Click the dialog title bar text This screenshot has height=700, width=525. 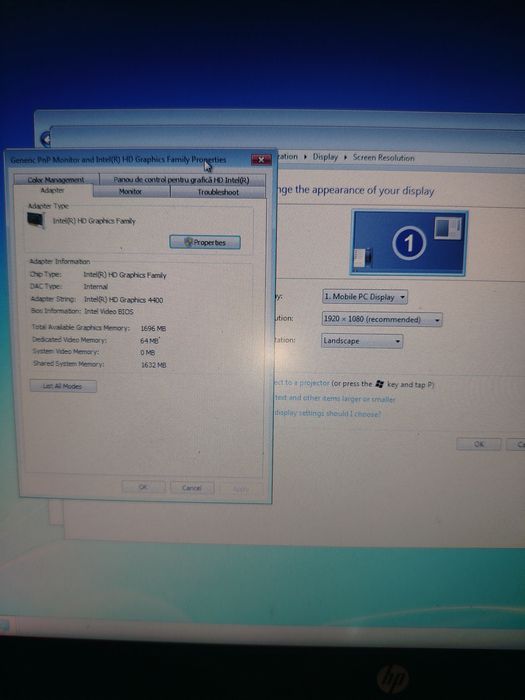(x=118, y=159)
